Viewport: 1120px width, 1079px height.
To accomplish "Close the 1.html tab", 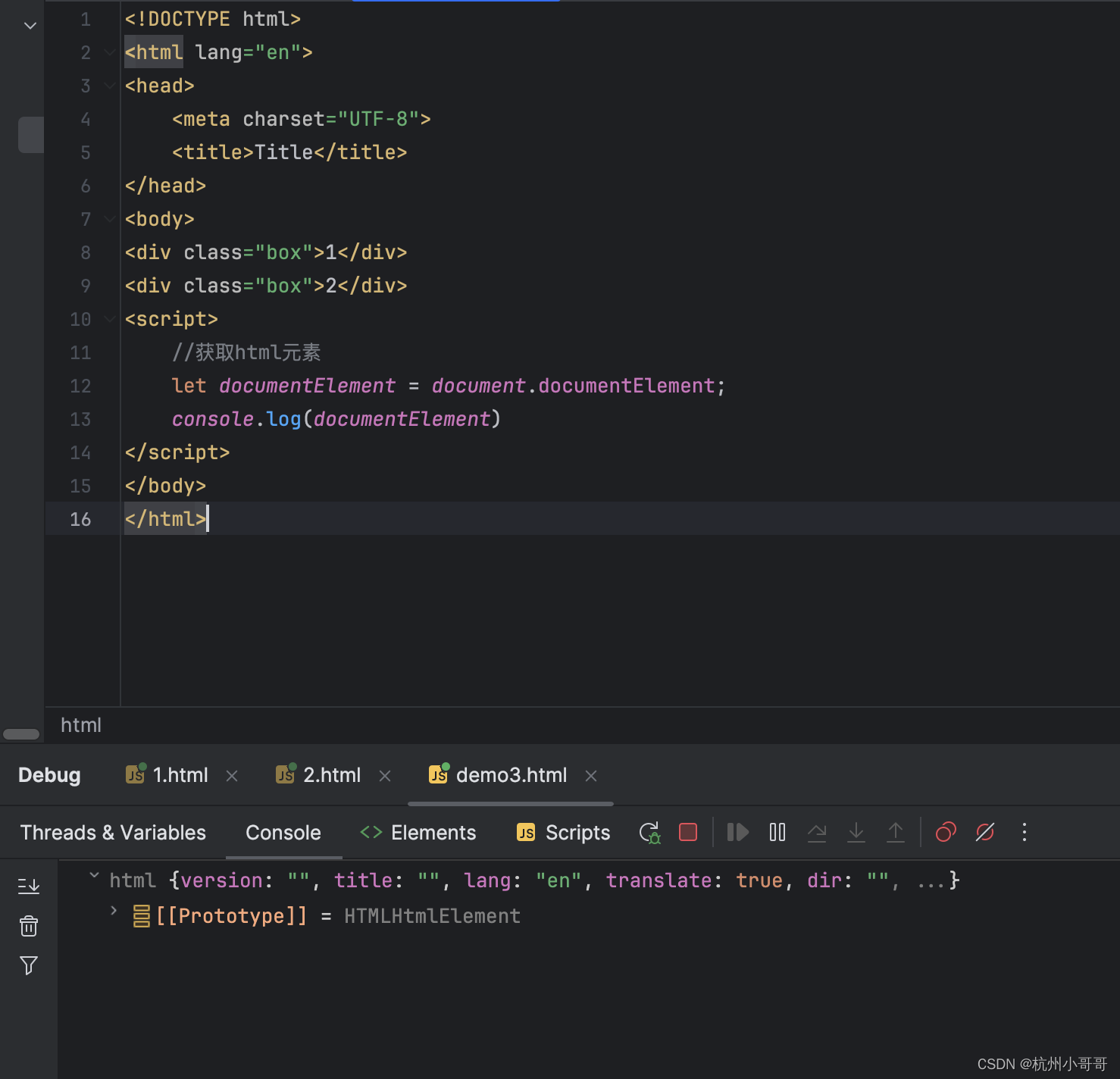I will point(232,775).
